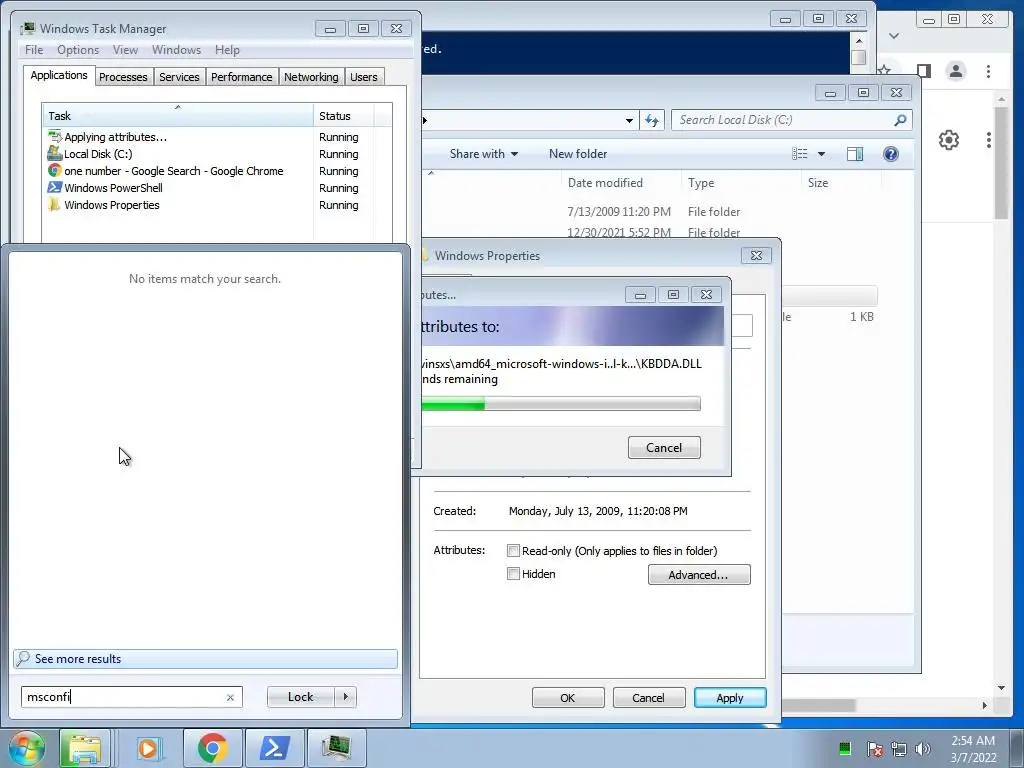Switch to the Users tab
Viewport: 1024px width, 768px height.
tap(364, 77)
